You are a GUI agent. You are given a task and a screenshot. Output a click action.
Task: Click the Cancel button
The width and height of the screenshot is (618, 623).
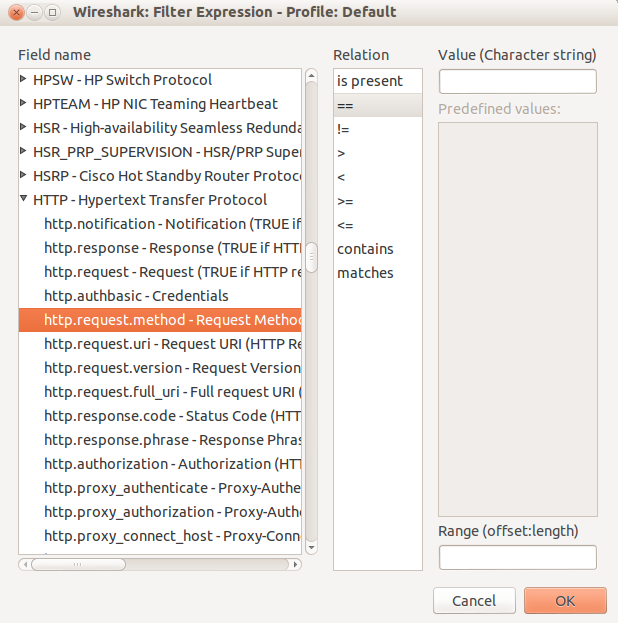coord(474,600)
